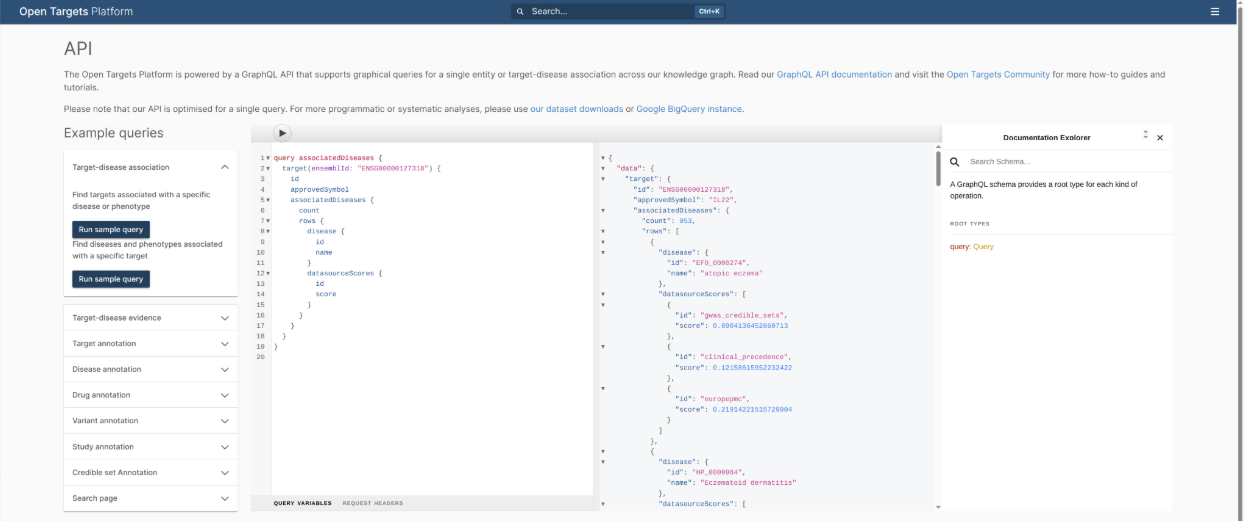Open the Request Headers tab

click(x=373, y=503)
